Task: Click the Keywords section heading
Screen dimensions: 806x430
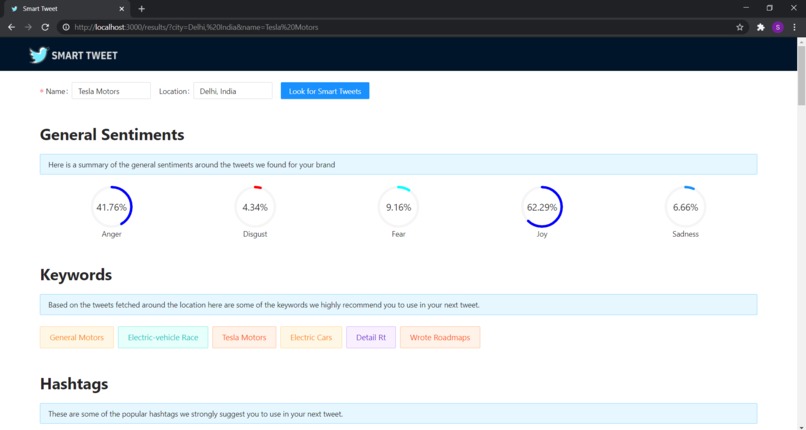Action: (x=76, y=275)
